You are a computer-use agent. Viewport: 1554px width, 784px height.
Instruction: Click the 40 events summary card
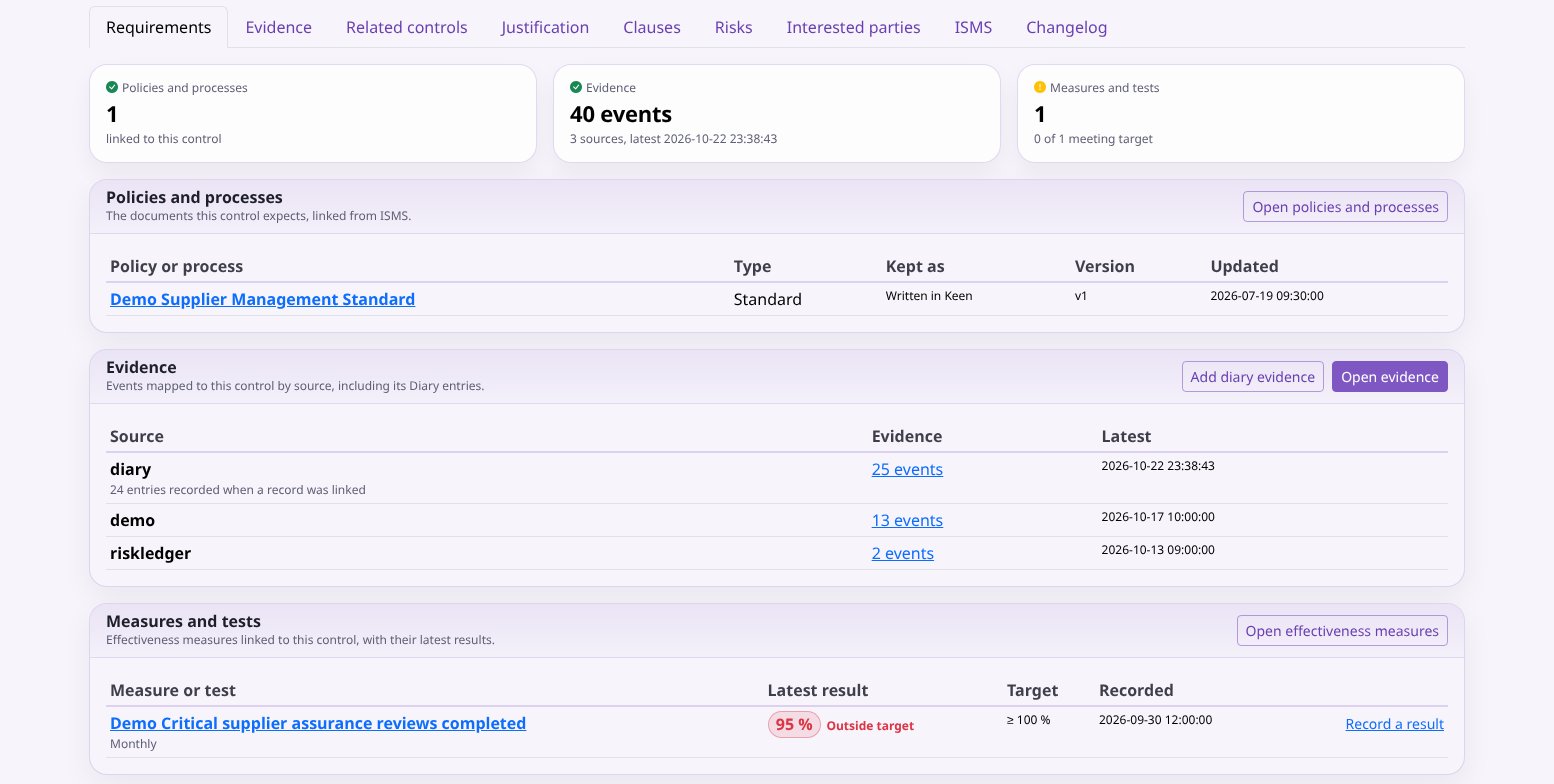click(777, 113)
